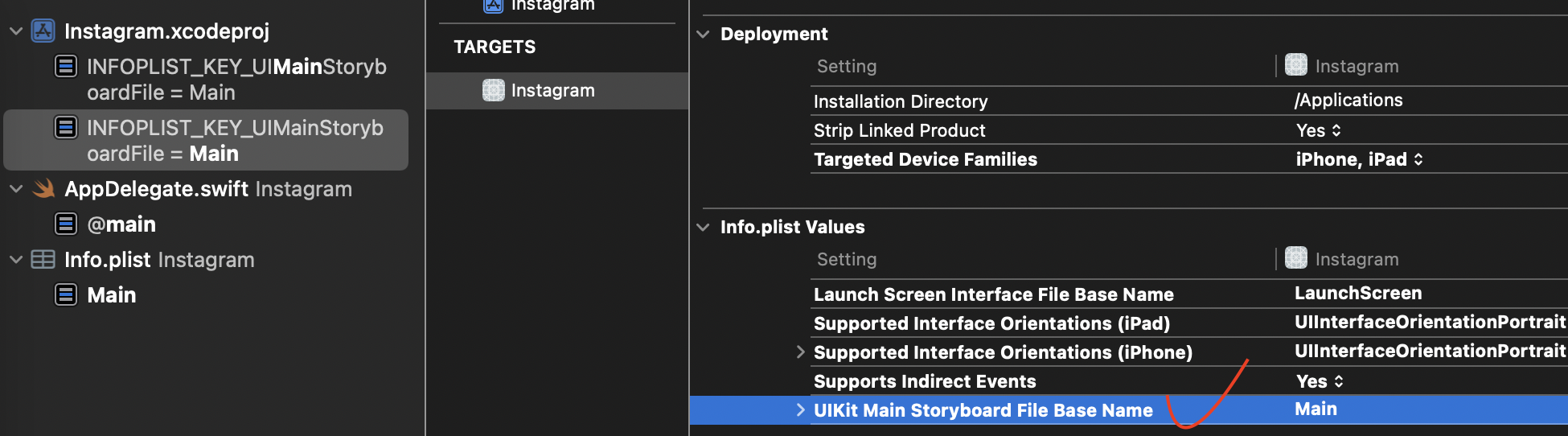Viewport: 1568px width, 436px height.
Task: Click the Targeted Device Families setting name
Action: (926, 159)
